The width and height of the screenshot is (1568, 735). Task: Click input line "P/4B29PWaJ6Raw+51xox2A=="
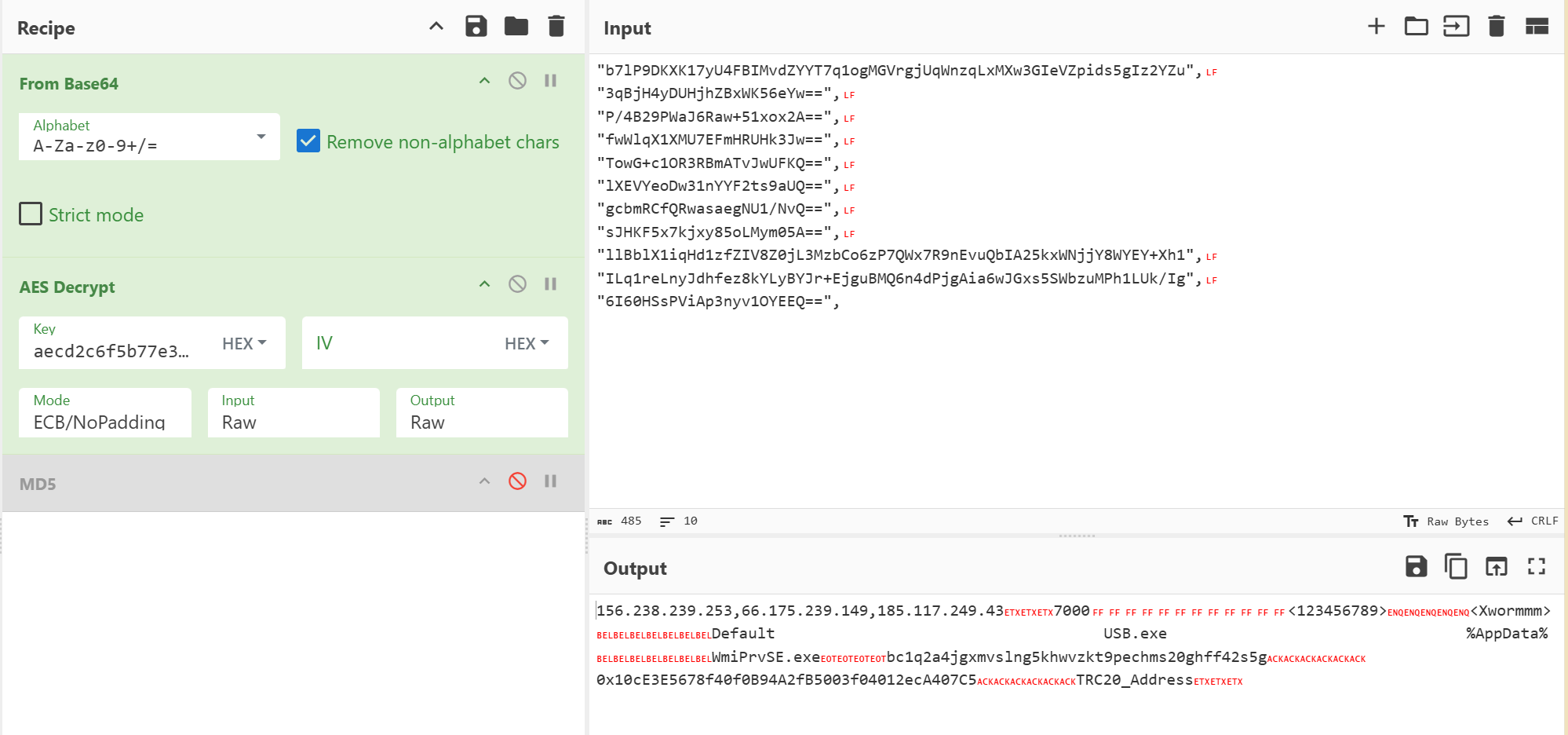(719, 117)
